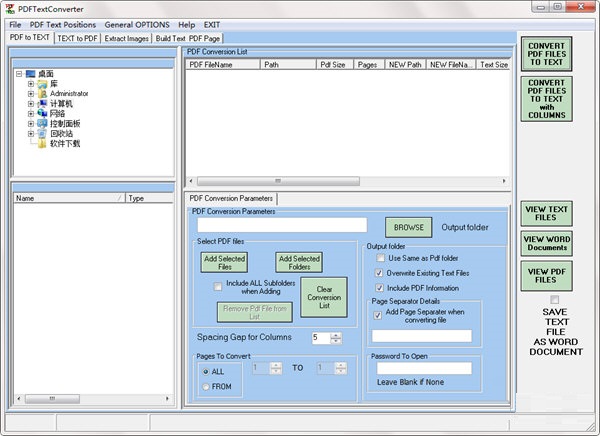Click the VIEW WORD Documents button

(546, 243)
